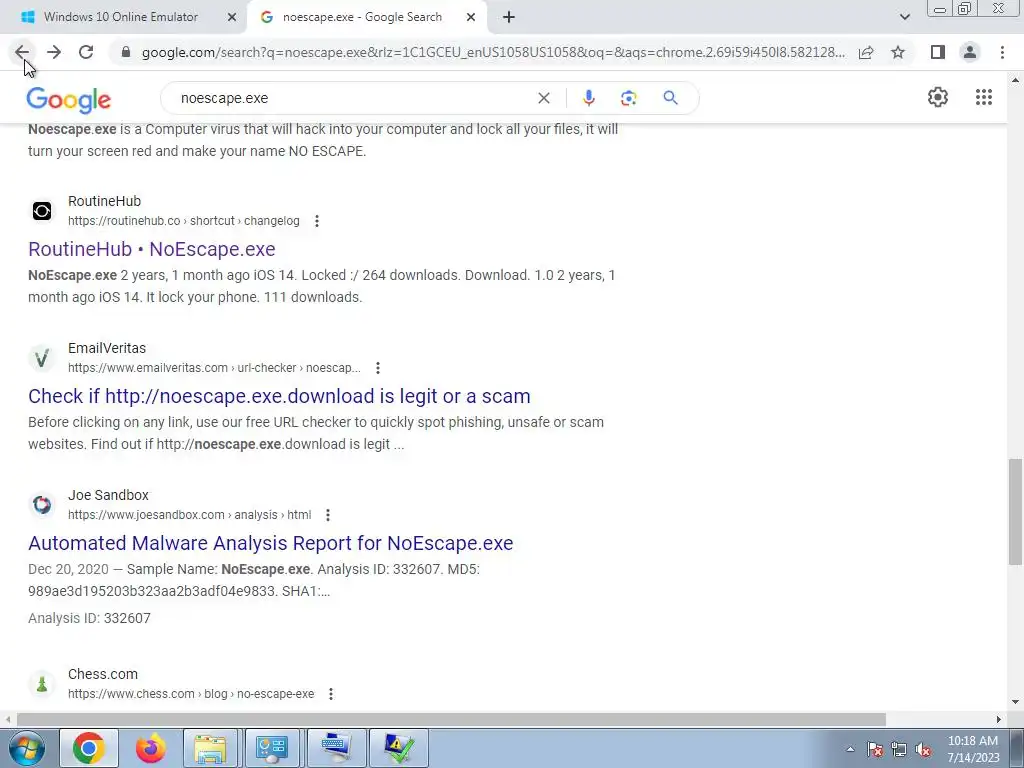Click 'Analysis ID: 332607' text

[x=89, y=618]
